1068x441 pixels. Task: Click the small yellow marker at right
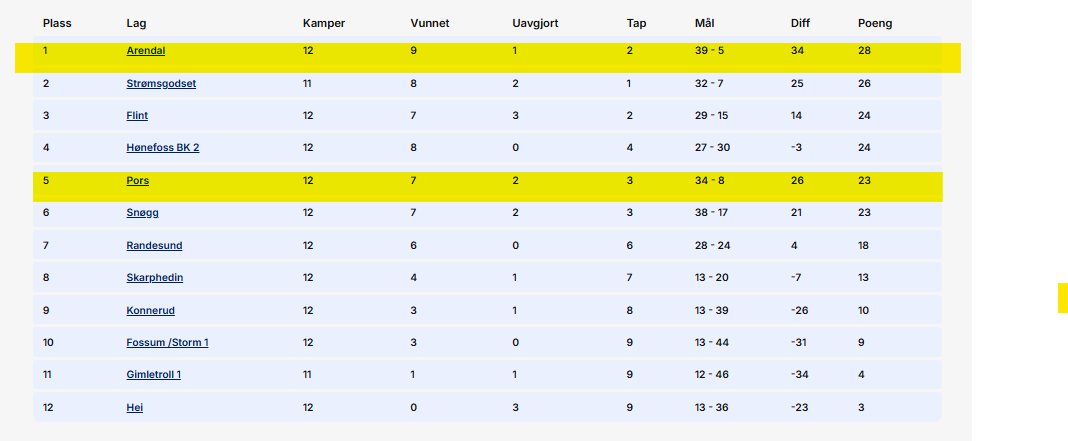click(x=1063, y=298)
